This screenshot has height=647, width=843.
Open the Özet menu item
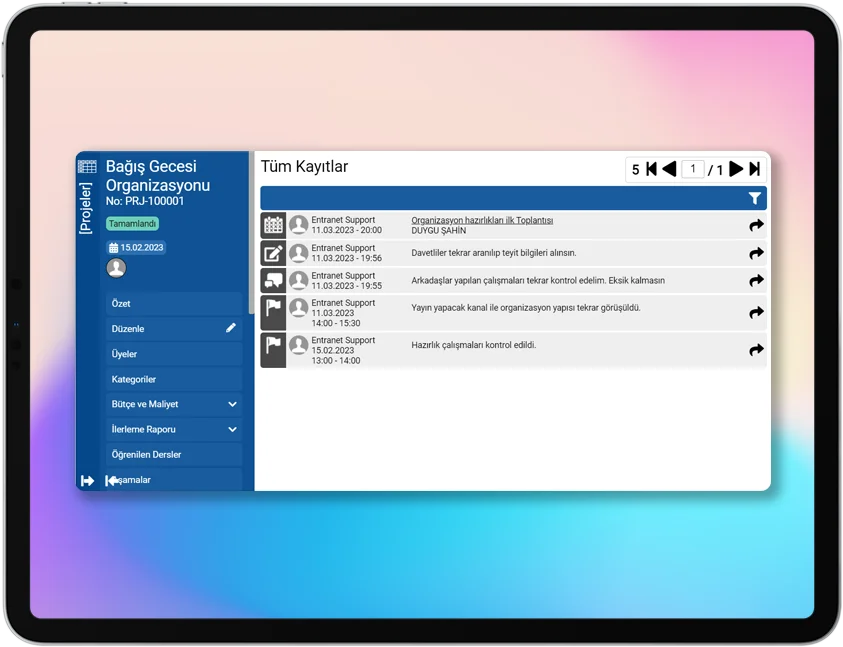(x=174, y=303)
